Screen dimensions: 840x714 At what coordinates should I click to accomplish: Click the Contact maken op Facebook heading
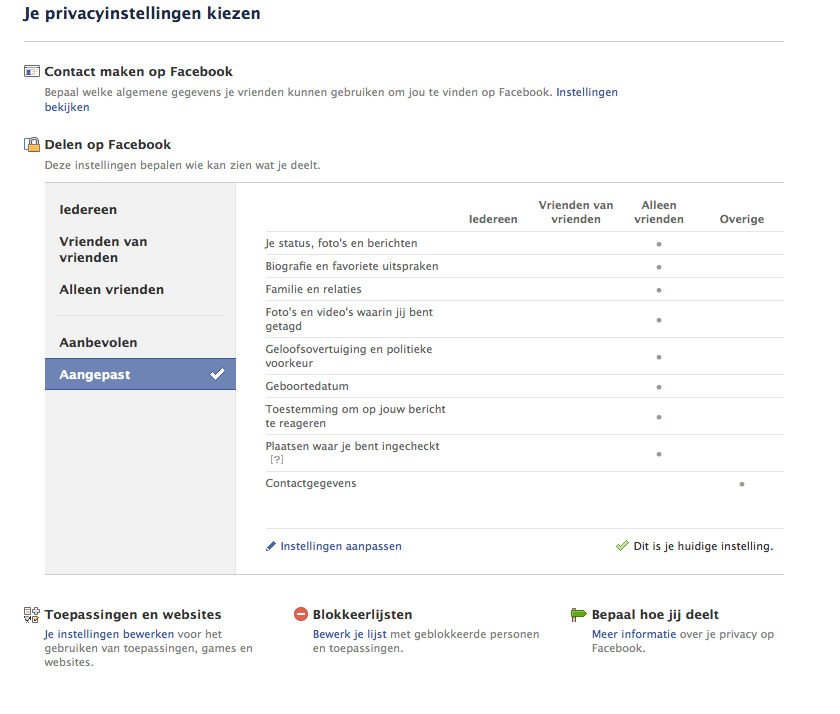[x=138, y=72]
